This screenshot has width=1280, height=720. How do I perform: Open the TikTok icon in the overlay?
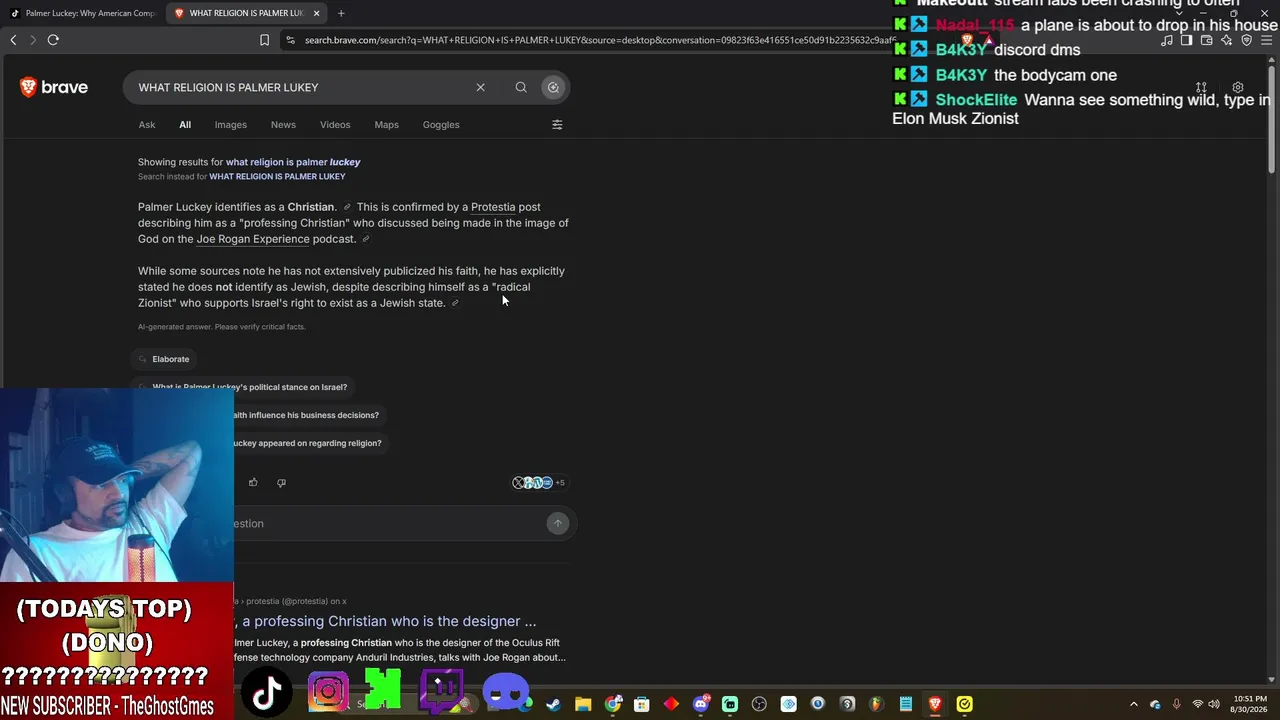[266, 692]
